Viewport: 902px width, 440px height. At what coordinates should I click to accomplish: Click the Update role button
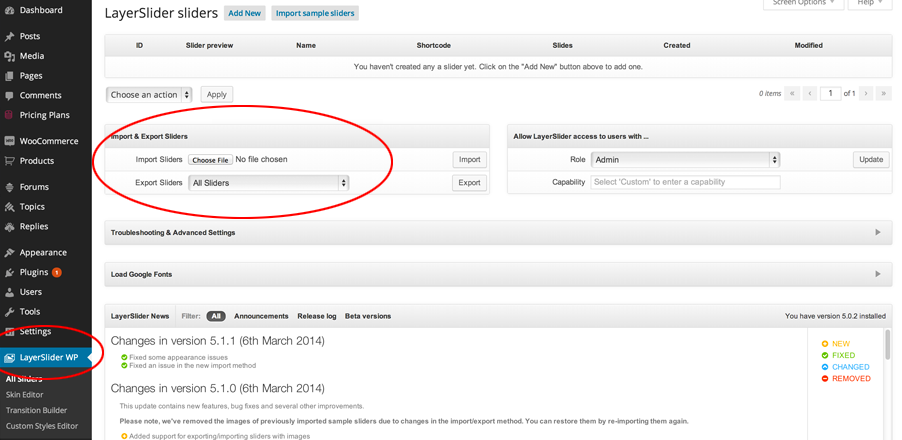tap(871, 160)
